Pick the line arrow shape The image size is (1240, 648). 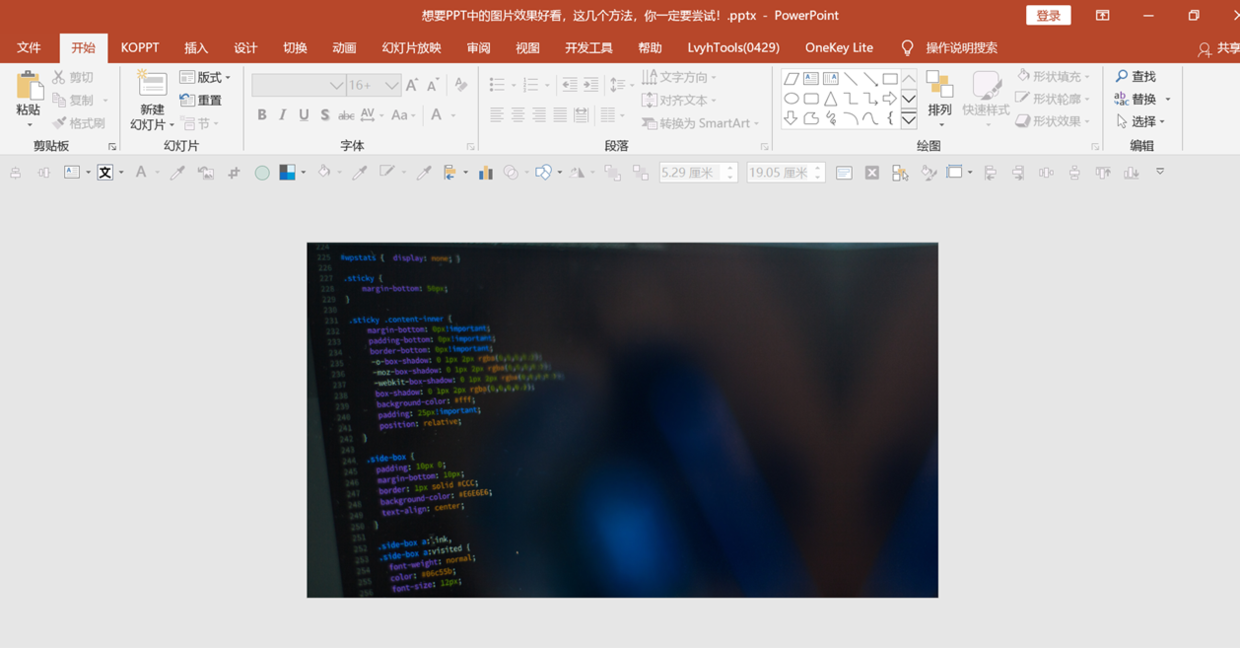pyautogui.click(x=870, y=79)
